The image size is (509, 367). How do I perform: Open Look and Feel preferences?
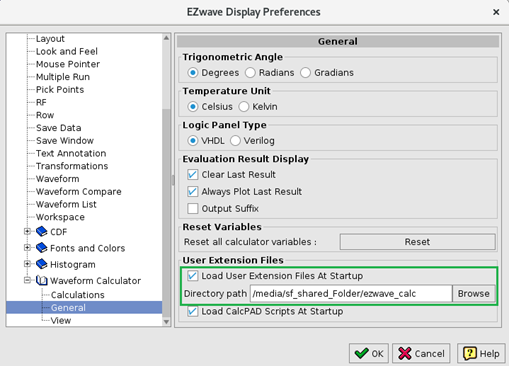point(67,51)
